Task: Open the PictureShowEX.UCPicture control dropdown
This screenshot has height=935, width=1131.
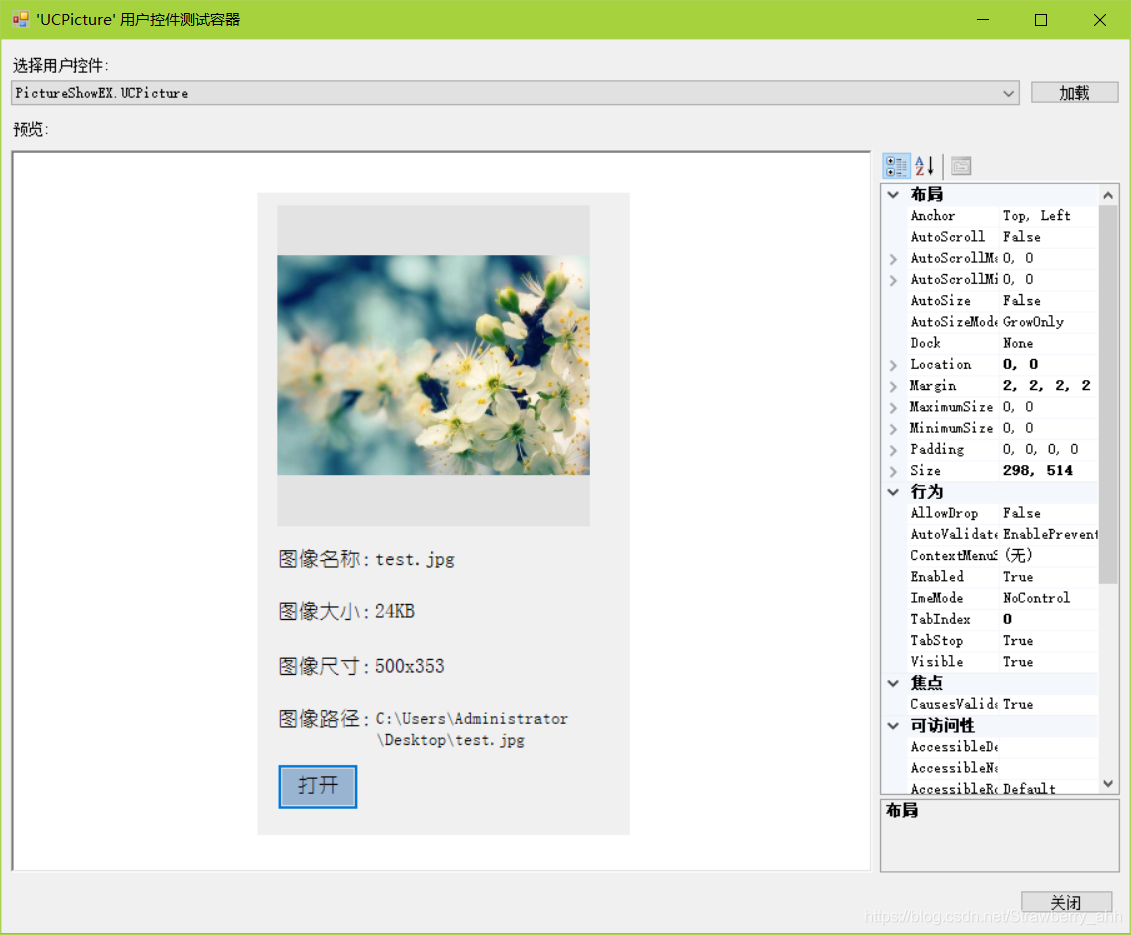Action: pyautogui.click(x=1009, y=92)
